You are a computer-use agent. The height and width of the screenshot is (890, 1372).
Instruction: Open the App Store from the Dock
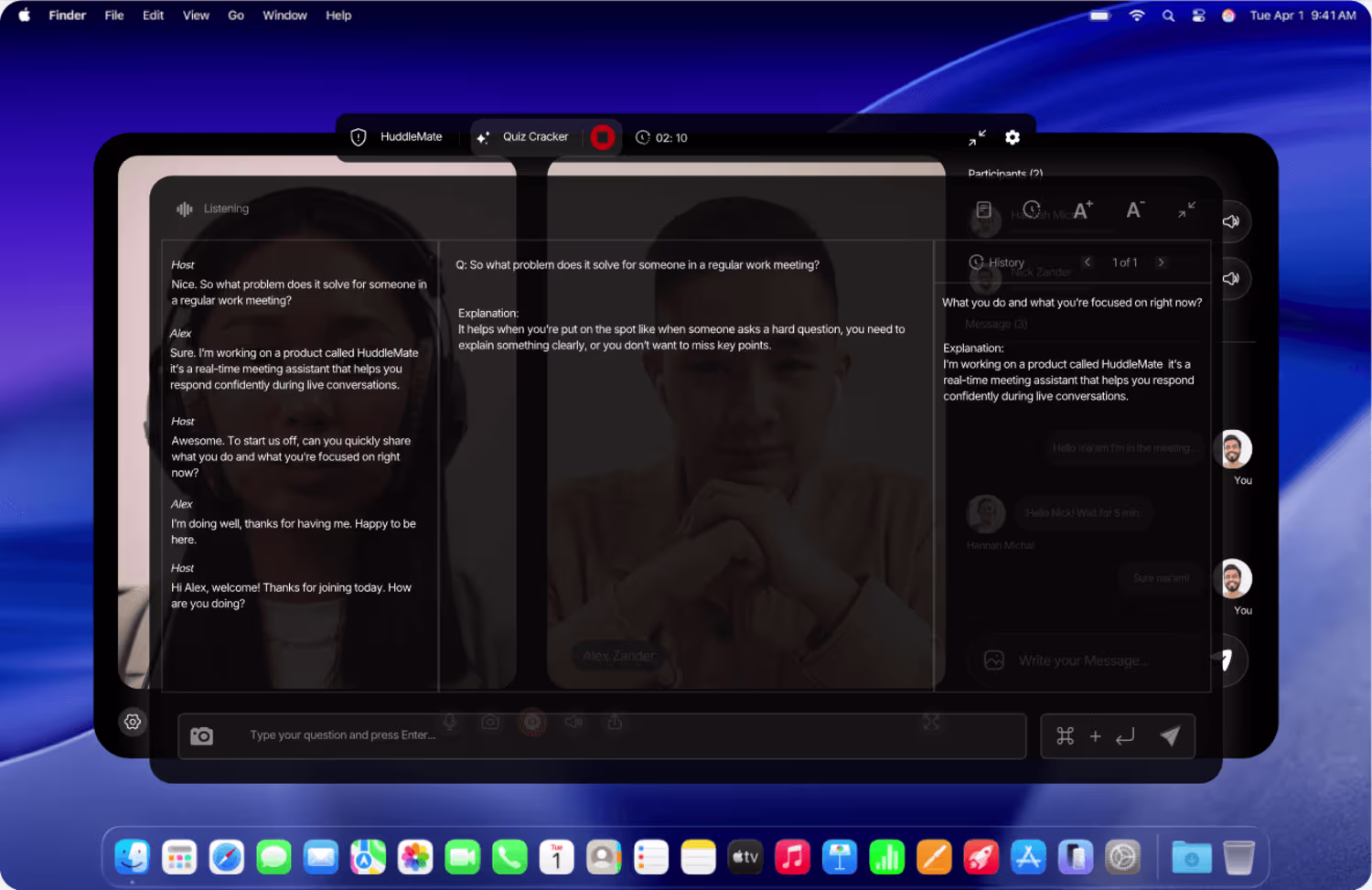coord(1028,857)
